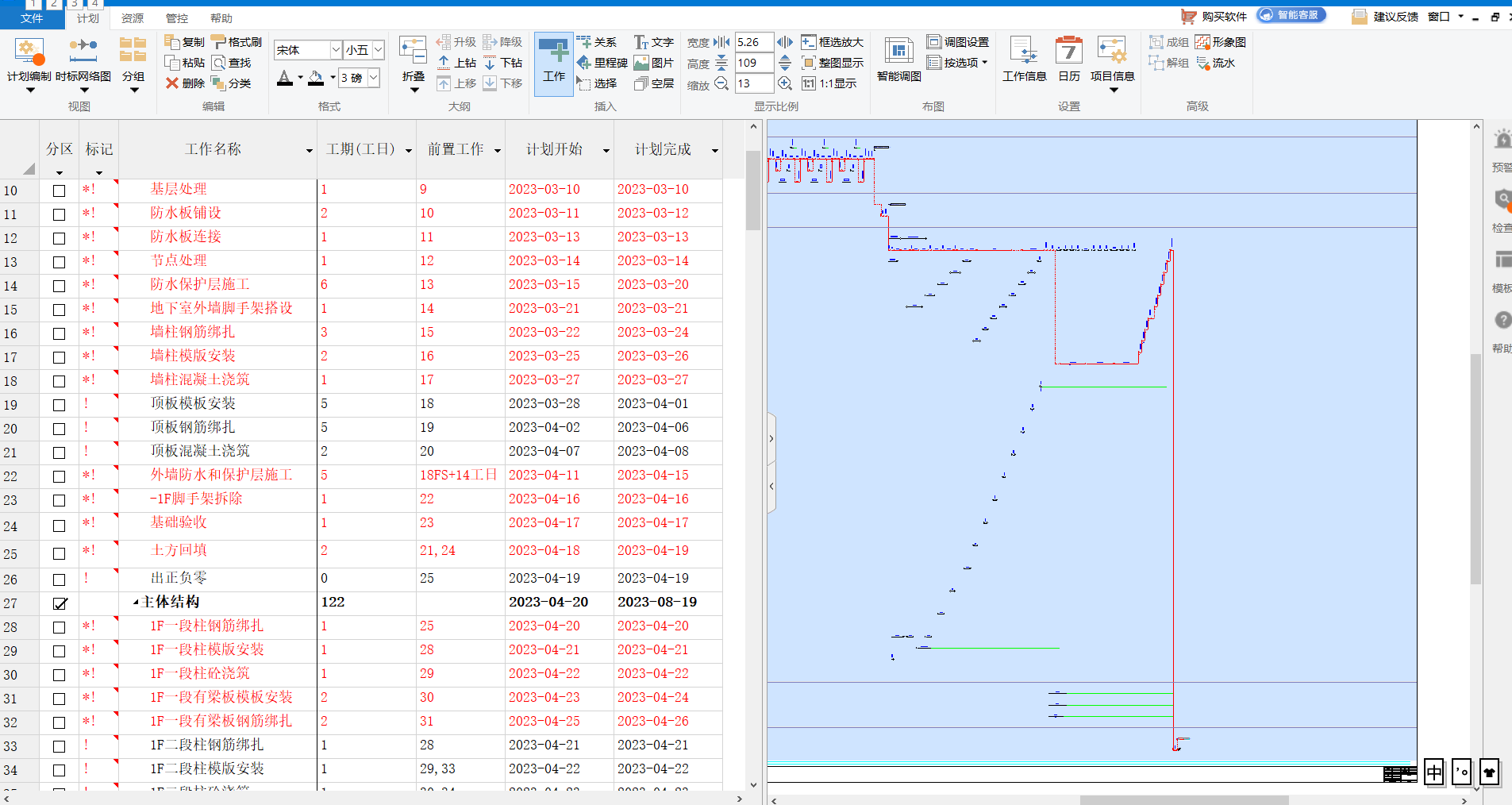Insert a 图片 picture
1512x805 pixels.
(x=653, y=62)
